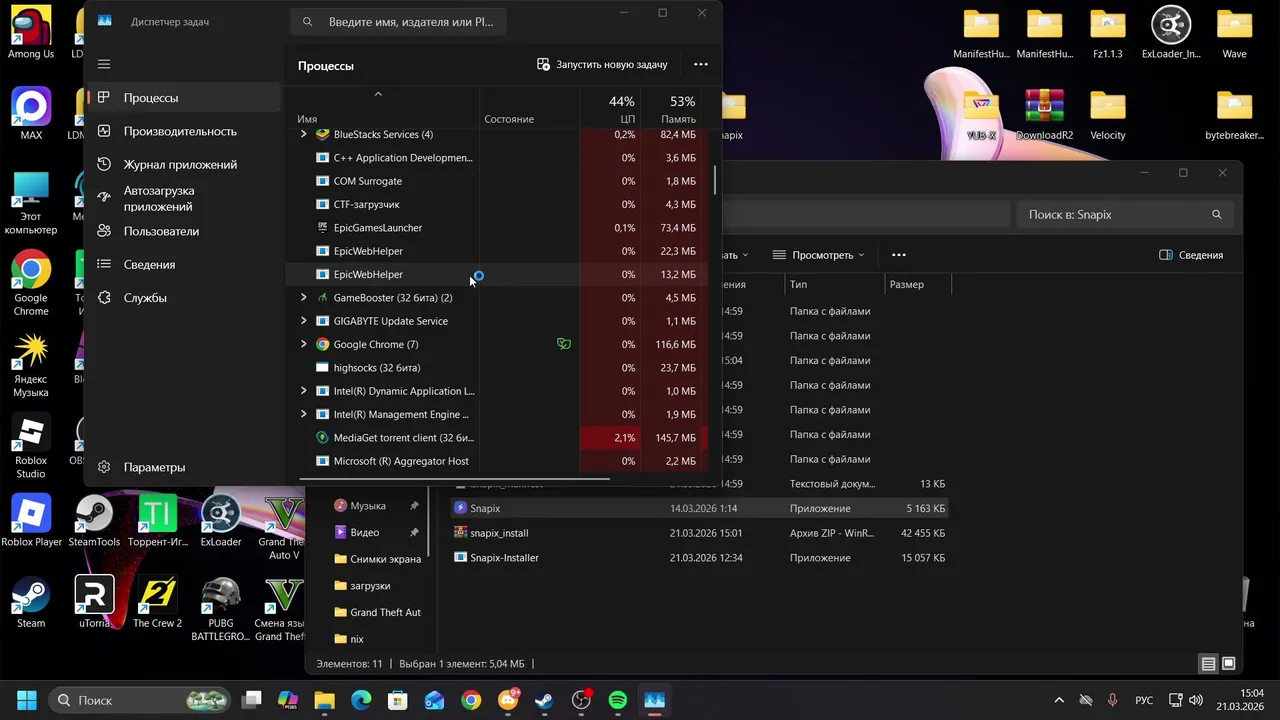Image resolution: width=1280 pixels, height=720 pixels.
Task: Select EpicGamesLauncher process
Action: [498, 228]
